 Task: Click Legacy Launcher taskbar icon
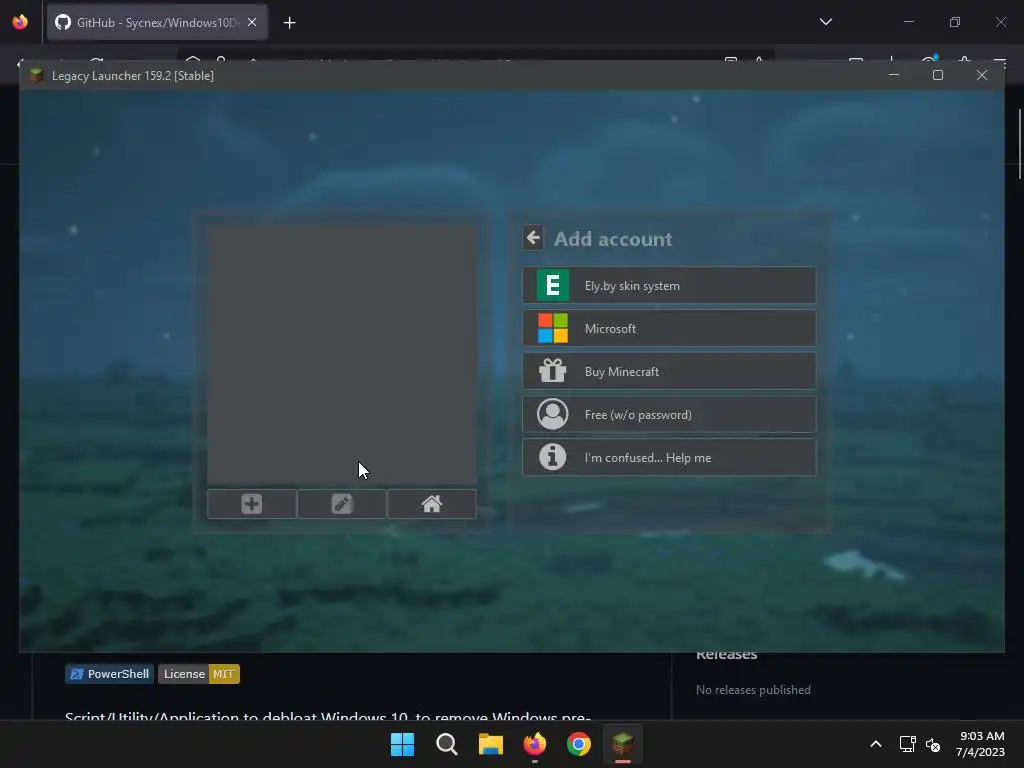point(623,744)
